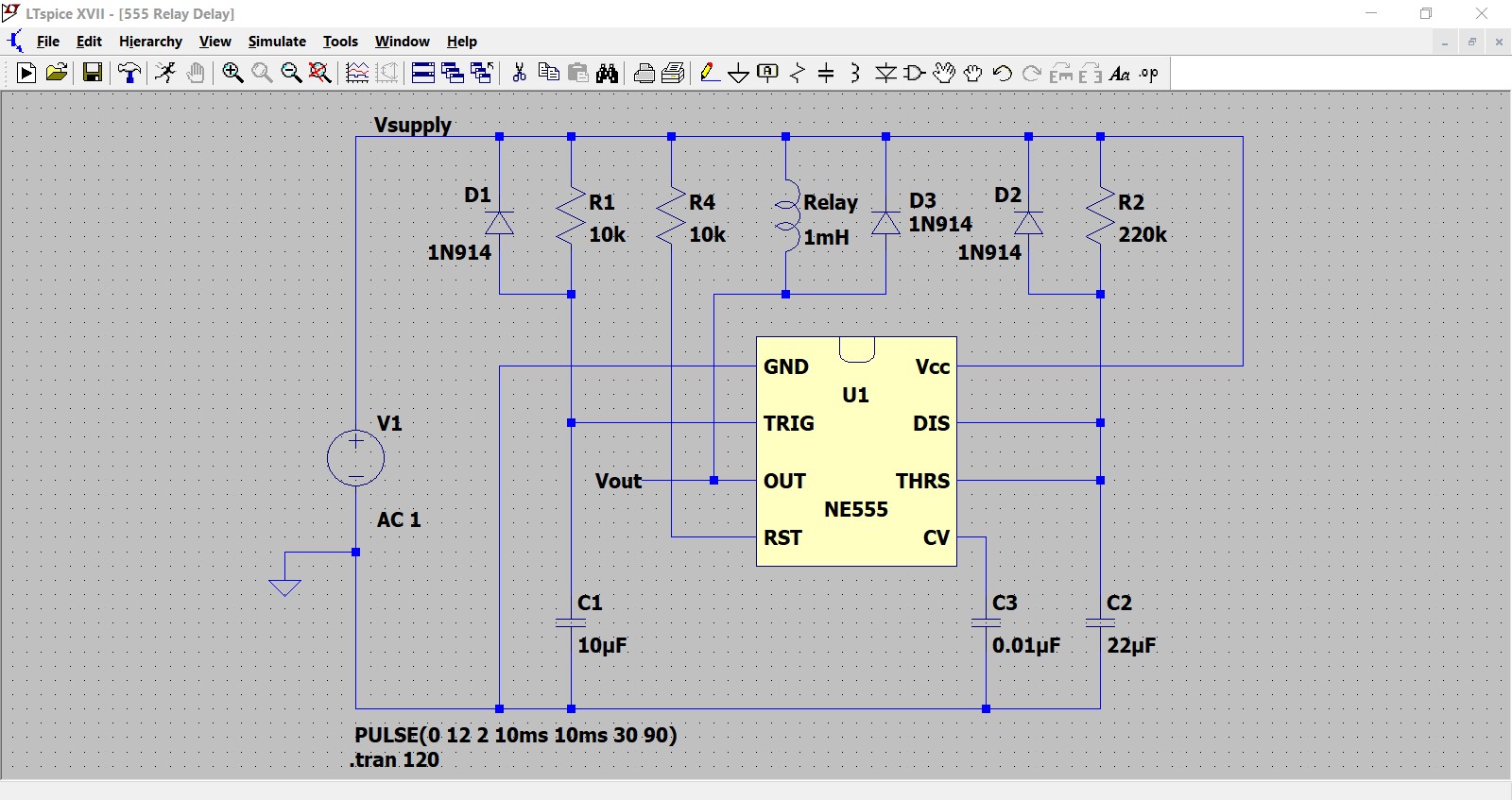Create a new schematic from the toolbar
Image resolution: width=1512 pixels, height=800 pixels.
pos(26,73)
